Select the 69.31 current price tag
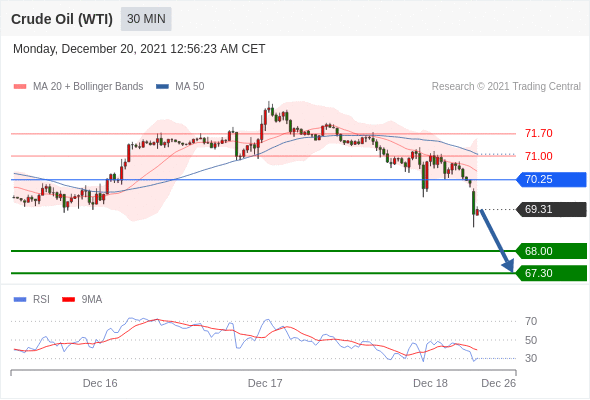Viewport: 590px width, 400px height. pos(551,209)
